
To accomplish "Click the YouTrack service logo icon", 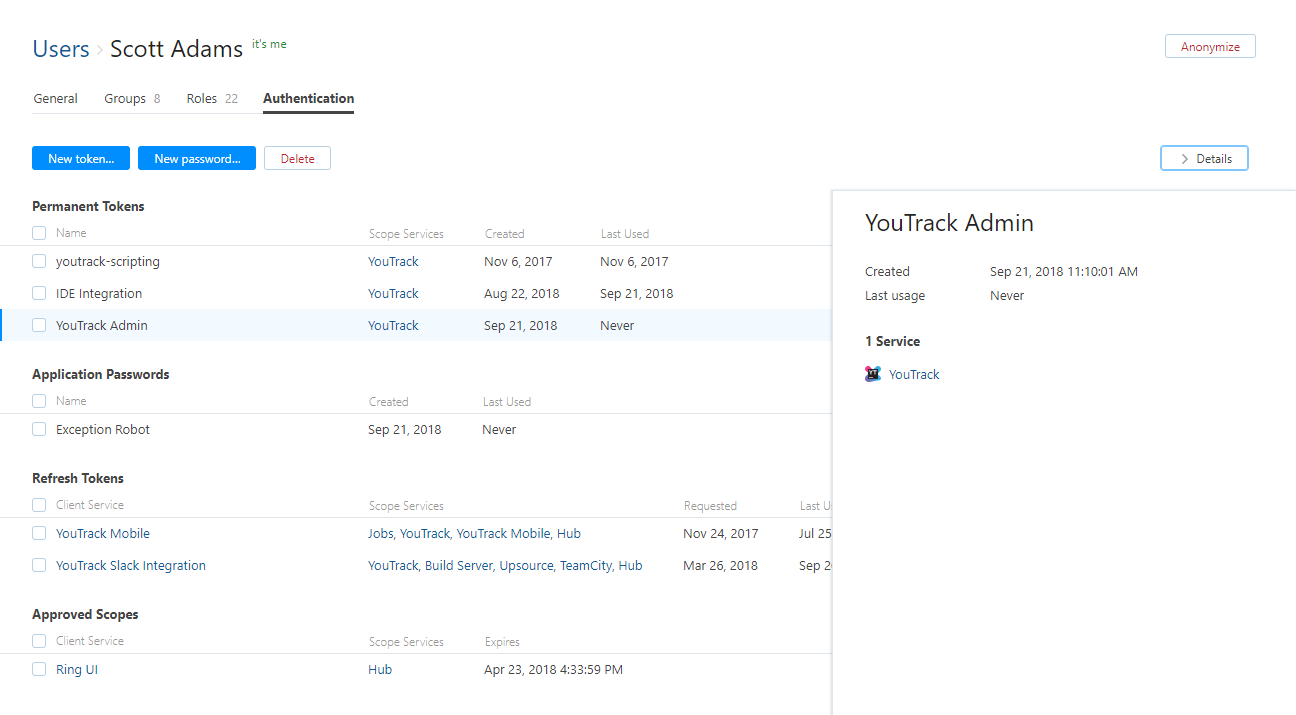I will (x=873, y=374).
